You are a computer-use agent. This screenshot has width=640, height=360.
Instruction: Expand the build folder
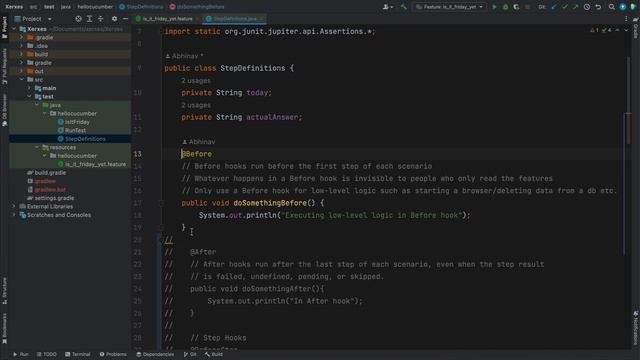[22, 54]
